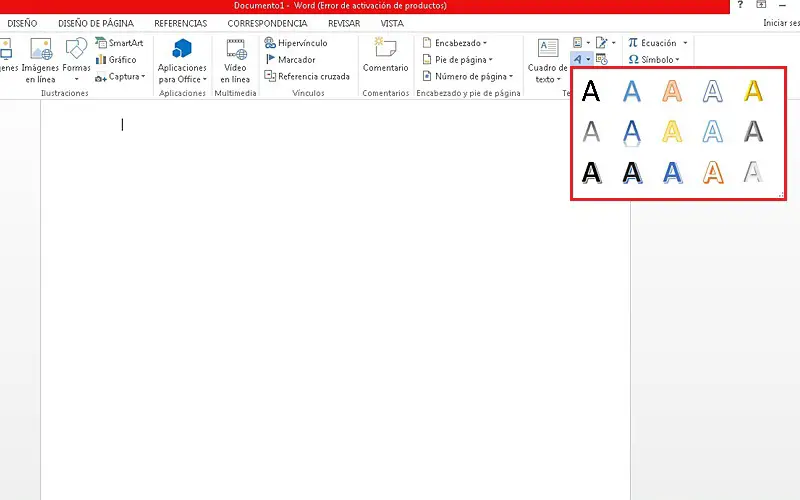Choose the faded light gray WordArt style
The image size is (800, 500).
point(753,172)
